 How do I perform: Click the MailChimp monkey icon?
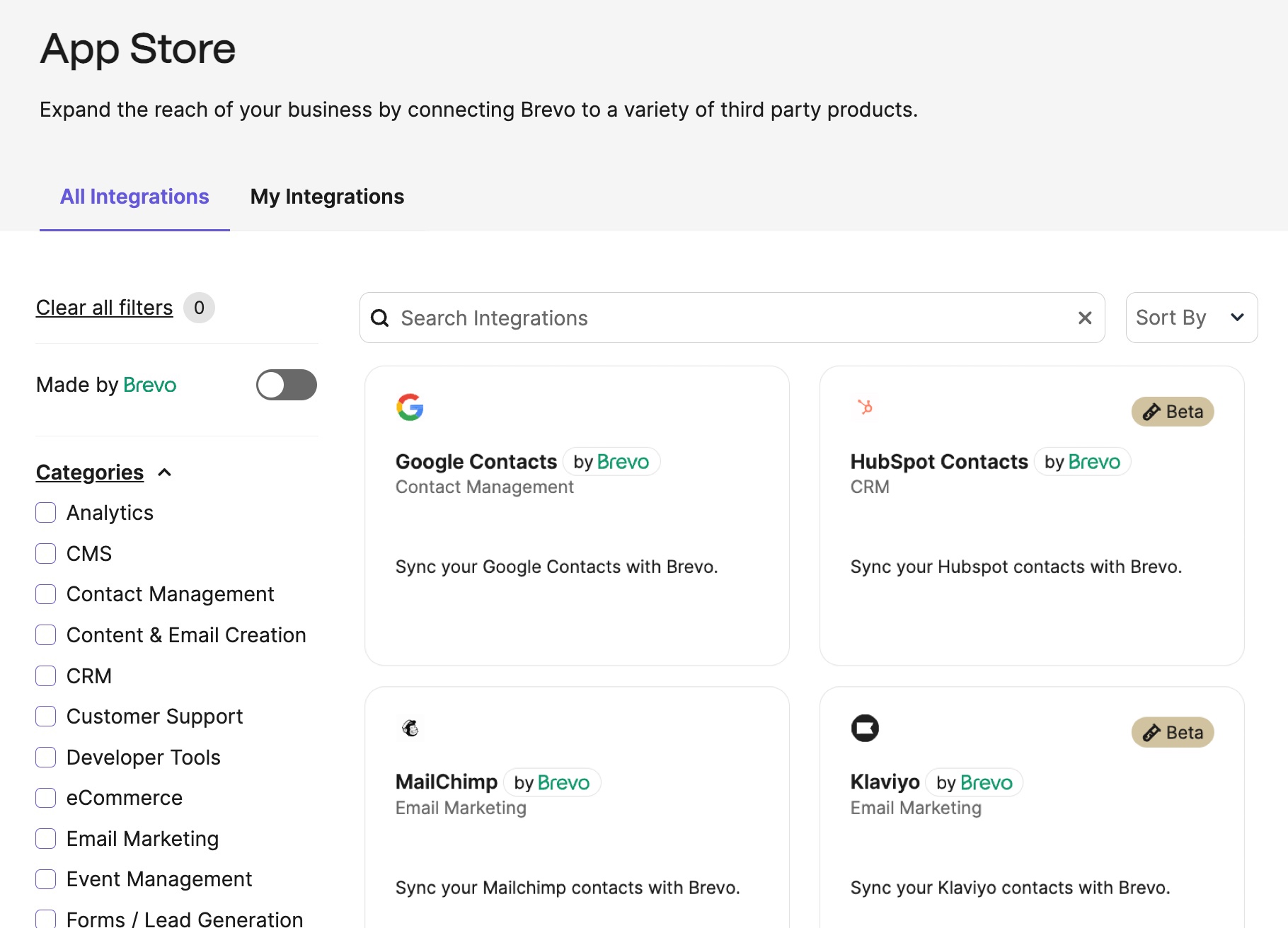[410, 727]
